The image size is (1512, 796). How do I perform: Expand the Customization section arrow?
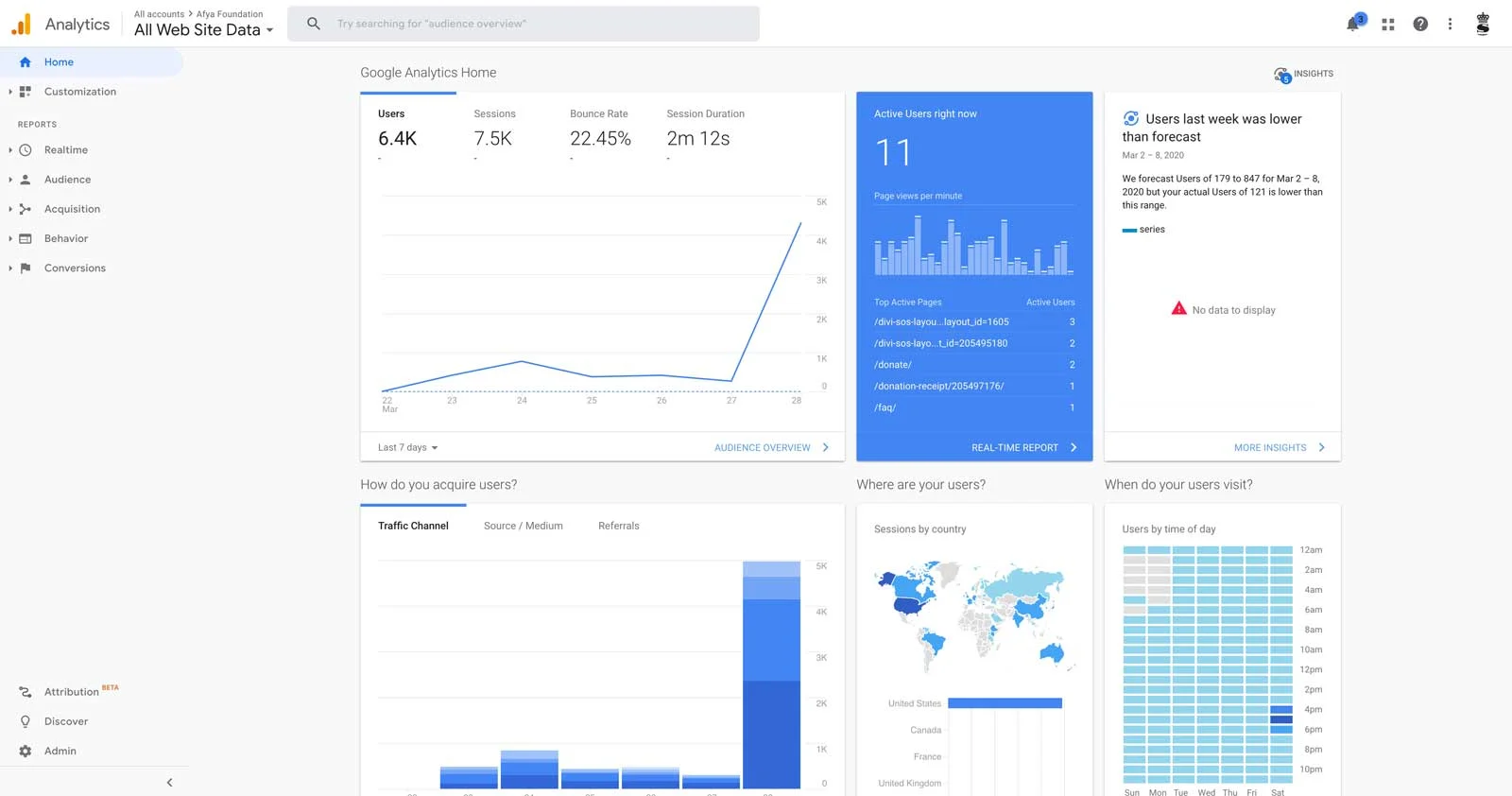[x=10, y=92]
